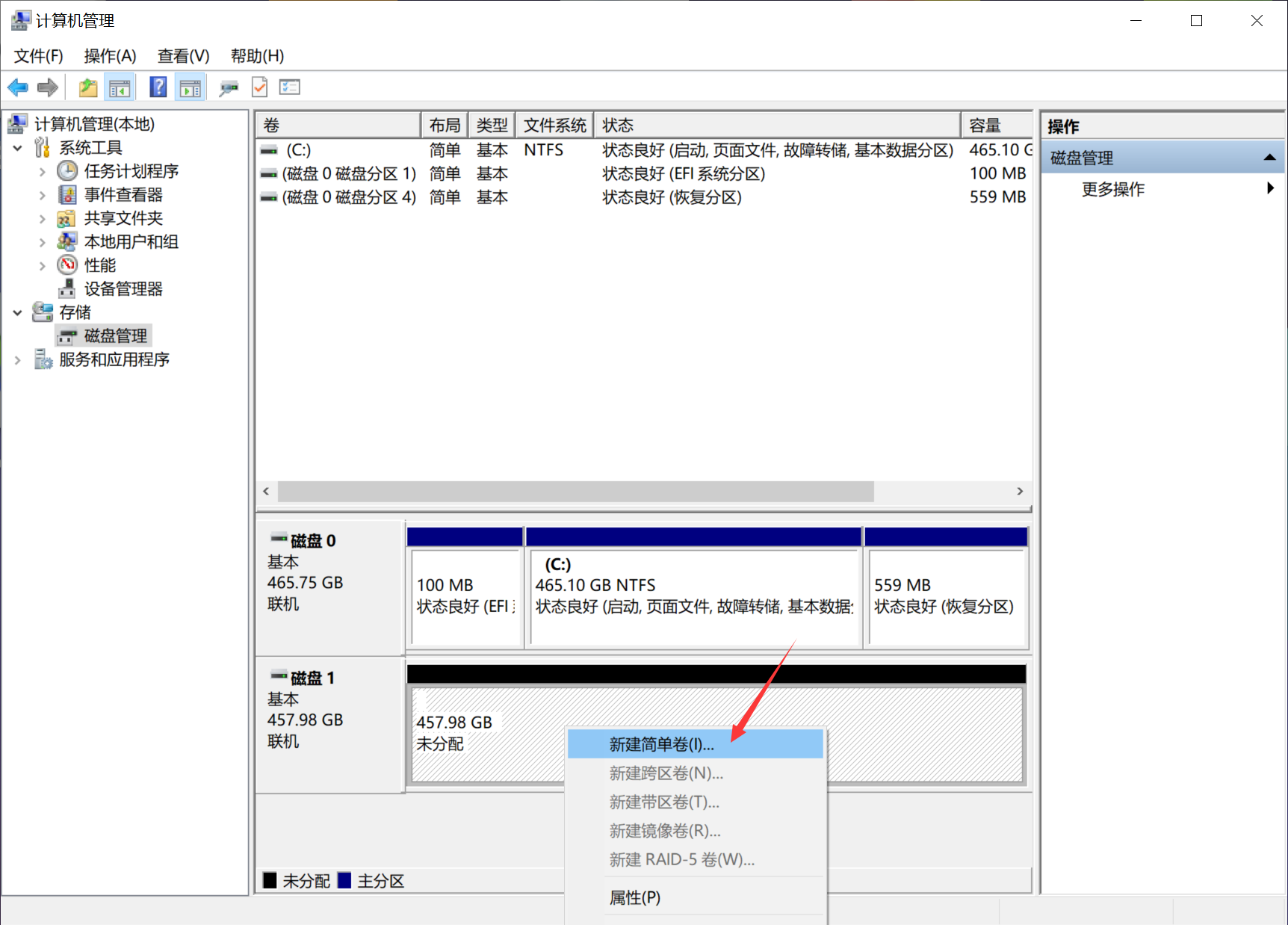The height and width of the screenshot is (925, 1288).
Task: Click the blue 主分区 legend swatch
Action: 344,880
